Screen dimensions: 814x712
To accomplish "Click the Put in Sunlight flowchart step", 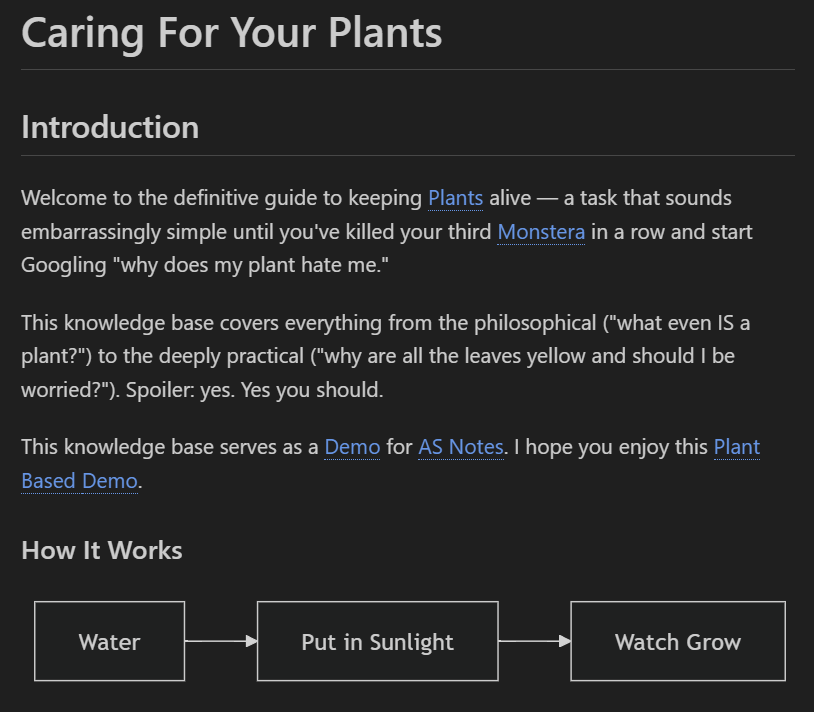I will click(377, 641).
